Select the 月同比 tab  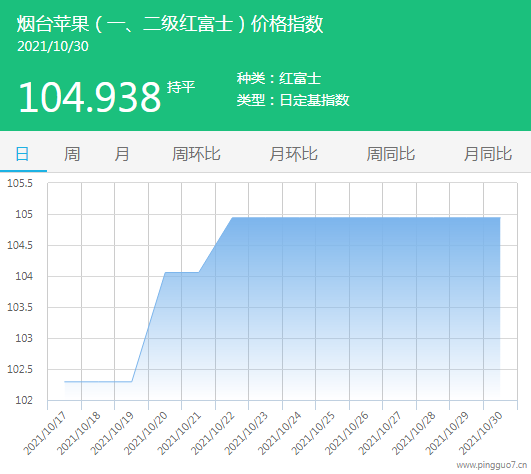488,154
